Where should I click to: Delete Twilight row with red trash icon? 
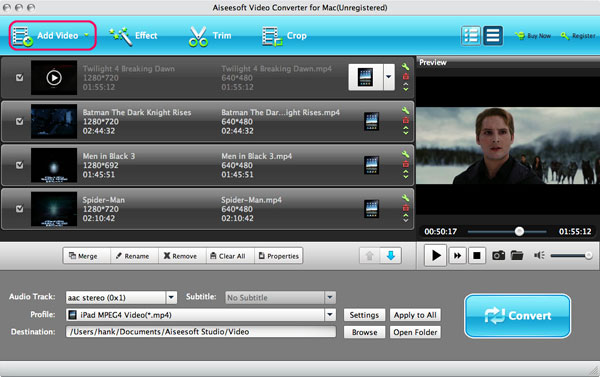coord(406,77)
